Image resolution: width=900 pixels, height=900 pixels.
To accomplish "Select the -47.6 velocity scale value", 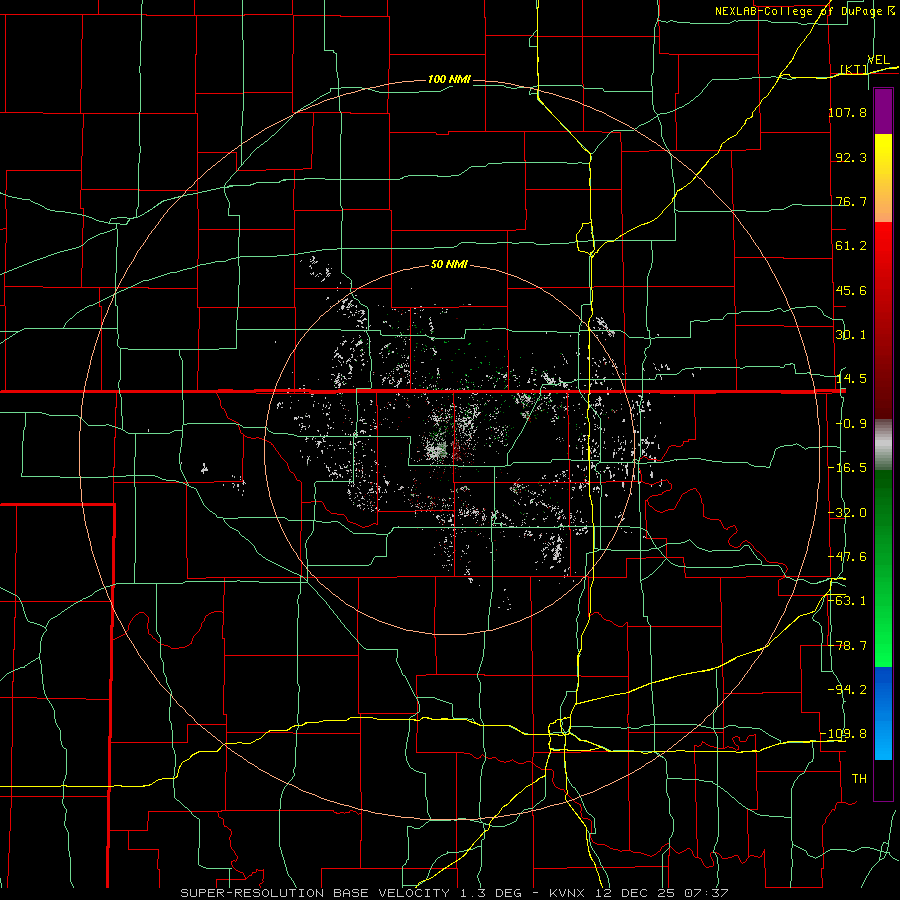I will (x=847, y=557).
